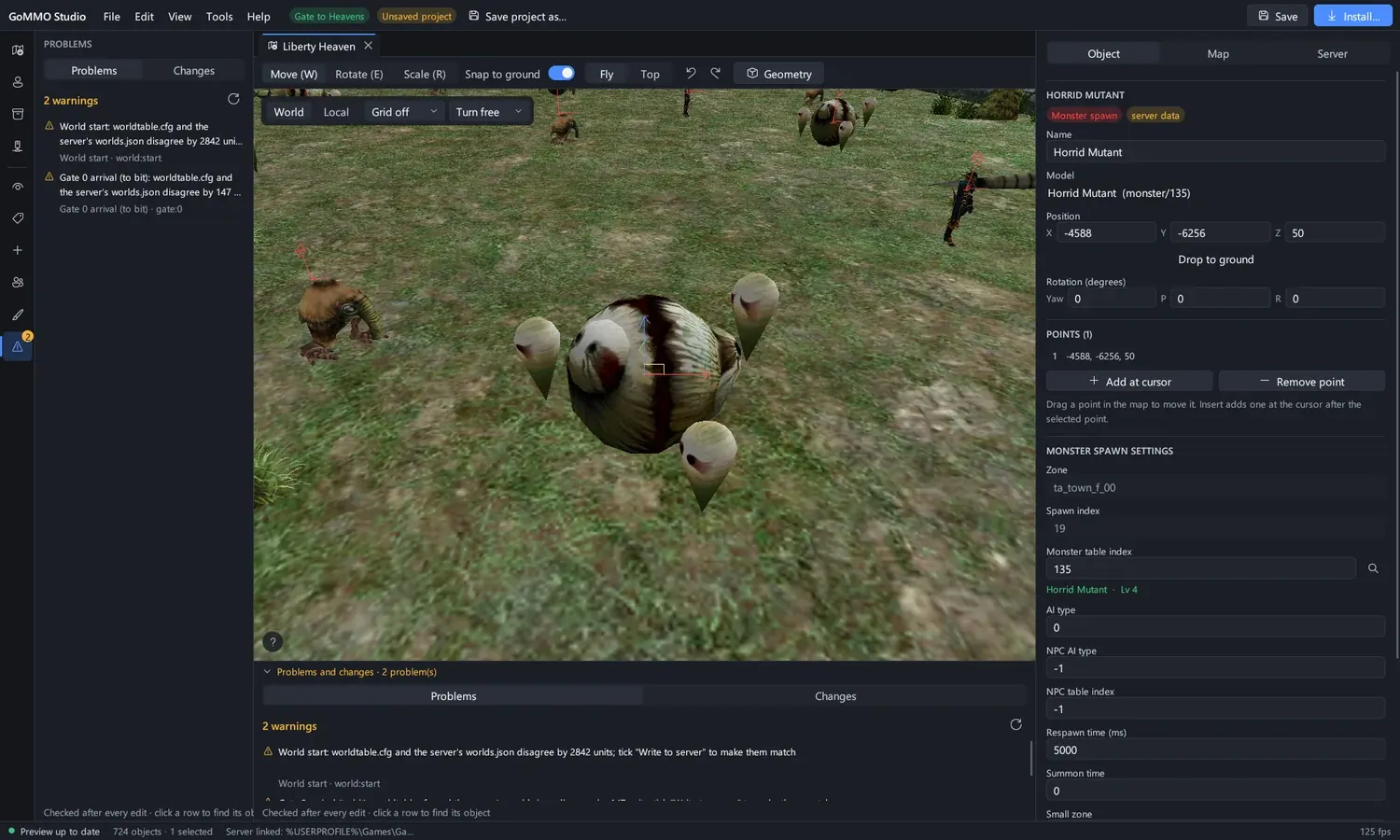The height and width of the screenshot is (840, 1400).
Task: Search monster table index lookup
Action: [x=1373, y=568]
